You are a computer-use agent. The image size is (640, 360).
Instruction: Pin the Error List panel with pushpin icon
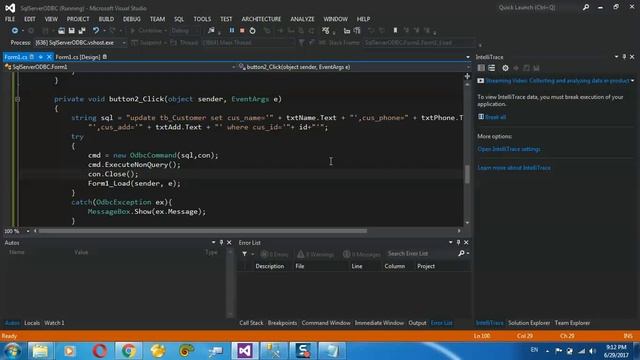(x=458, y=242)
